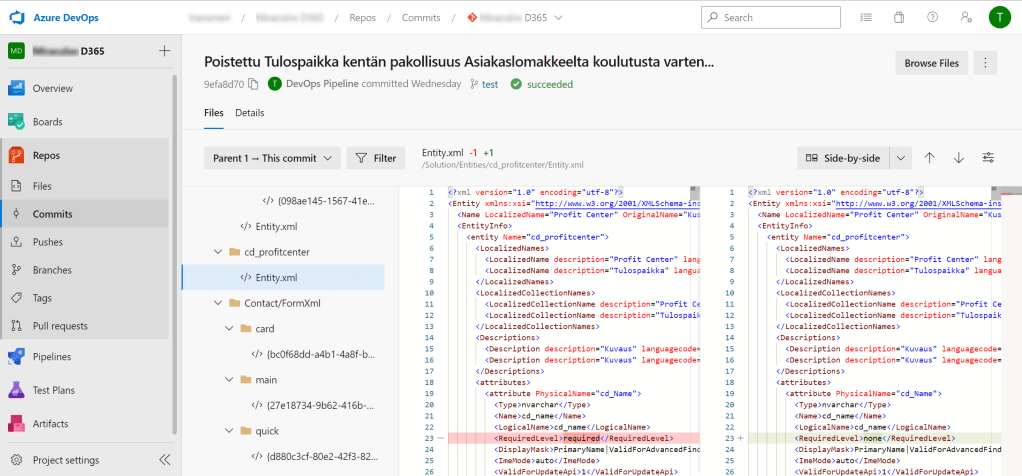This screenshot has height=476, width=1022.
Task: Open the Side-by-side view mode dropdown arrow
Action: coord(901,158)
